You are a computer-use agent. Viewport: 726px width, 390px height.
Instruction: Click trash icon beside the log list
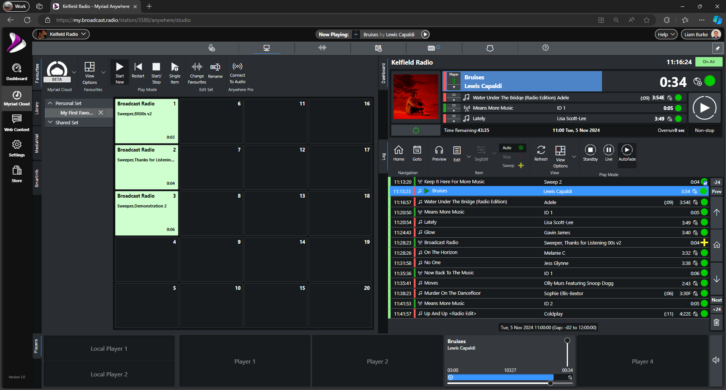716,322
